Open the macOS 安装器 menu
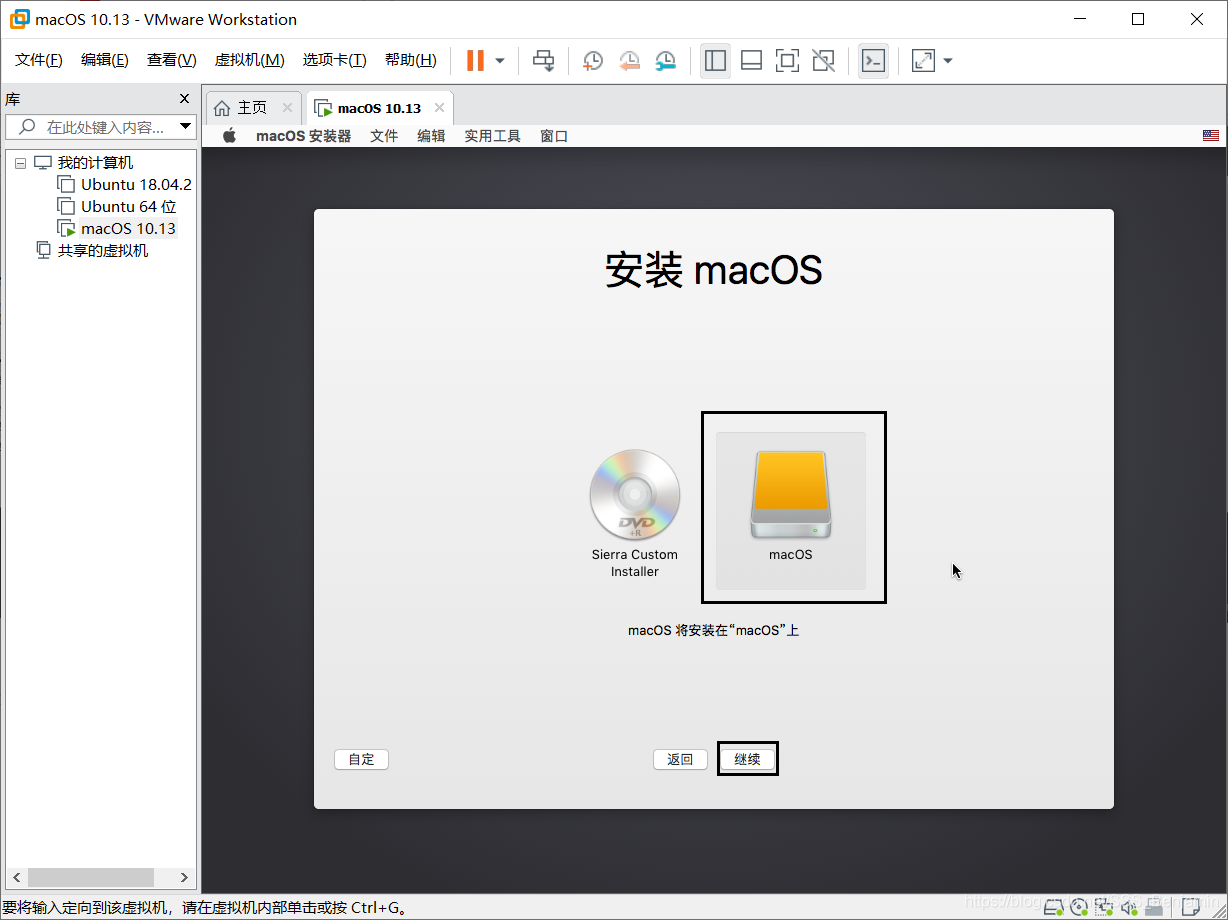The width and height of the screenshot is (1228, 920). (x=303, y=136)
